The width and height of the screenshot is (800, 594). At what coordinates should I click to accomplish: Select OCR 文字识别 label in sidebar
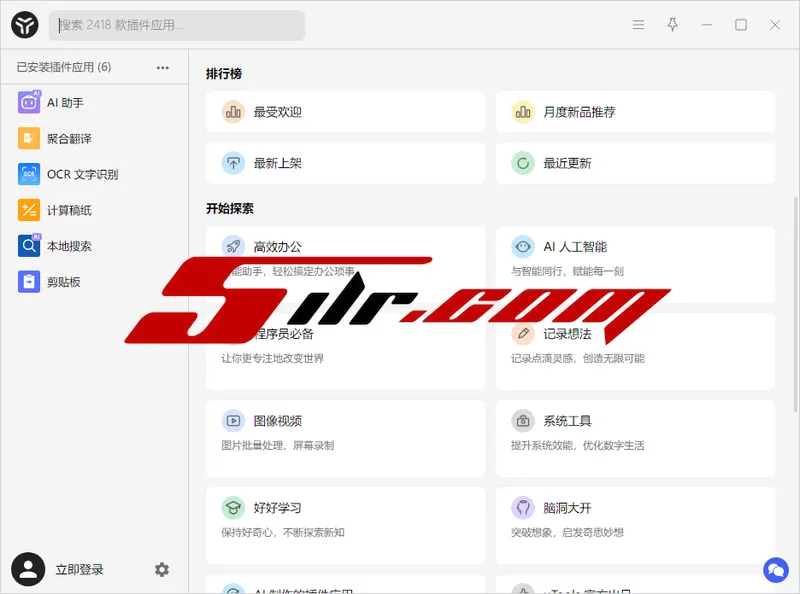coord(83,175)
